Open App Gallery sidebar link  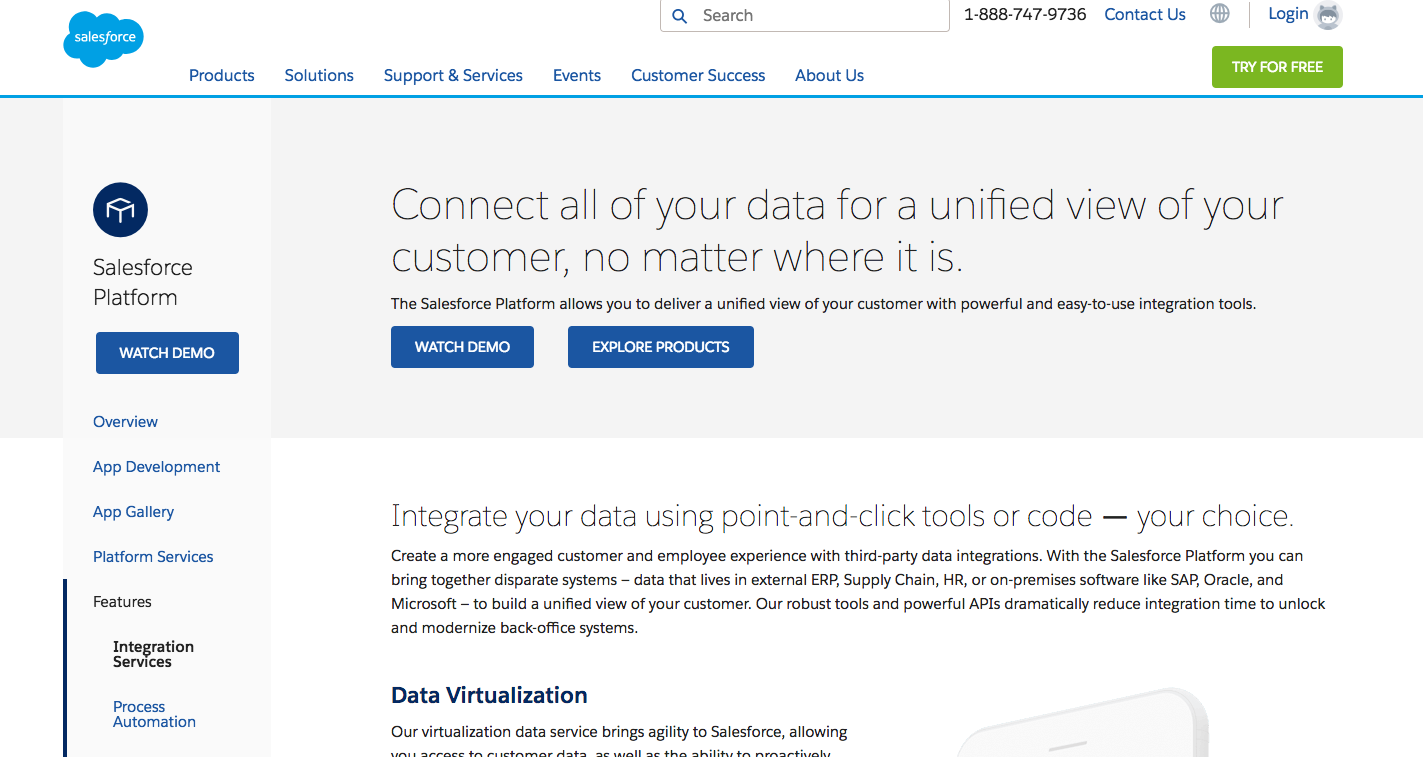point(133,512)
